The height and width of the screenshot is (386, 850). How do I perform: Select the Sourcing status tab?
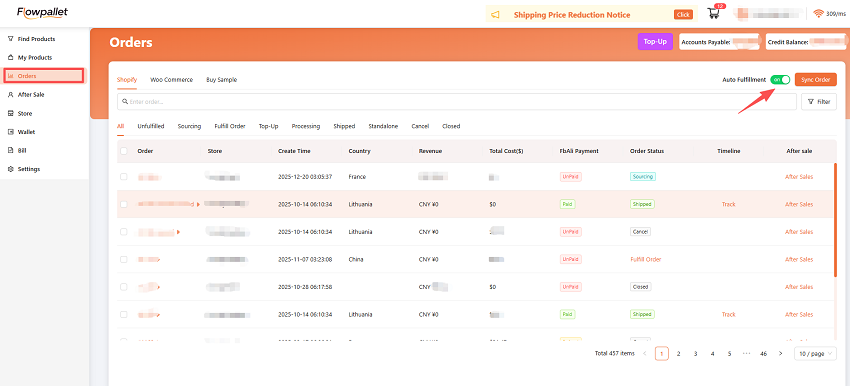coord(189,126)
